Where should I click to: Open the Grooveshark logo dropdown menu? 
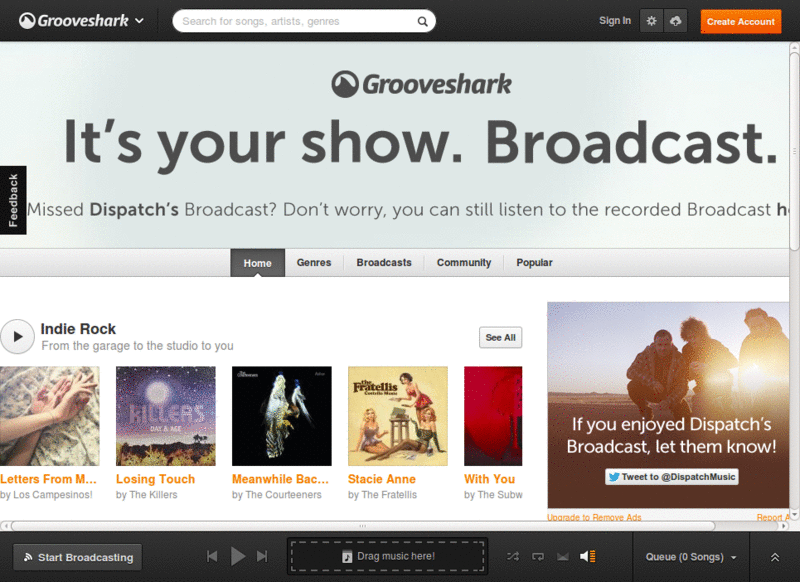click(82, 21)
